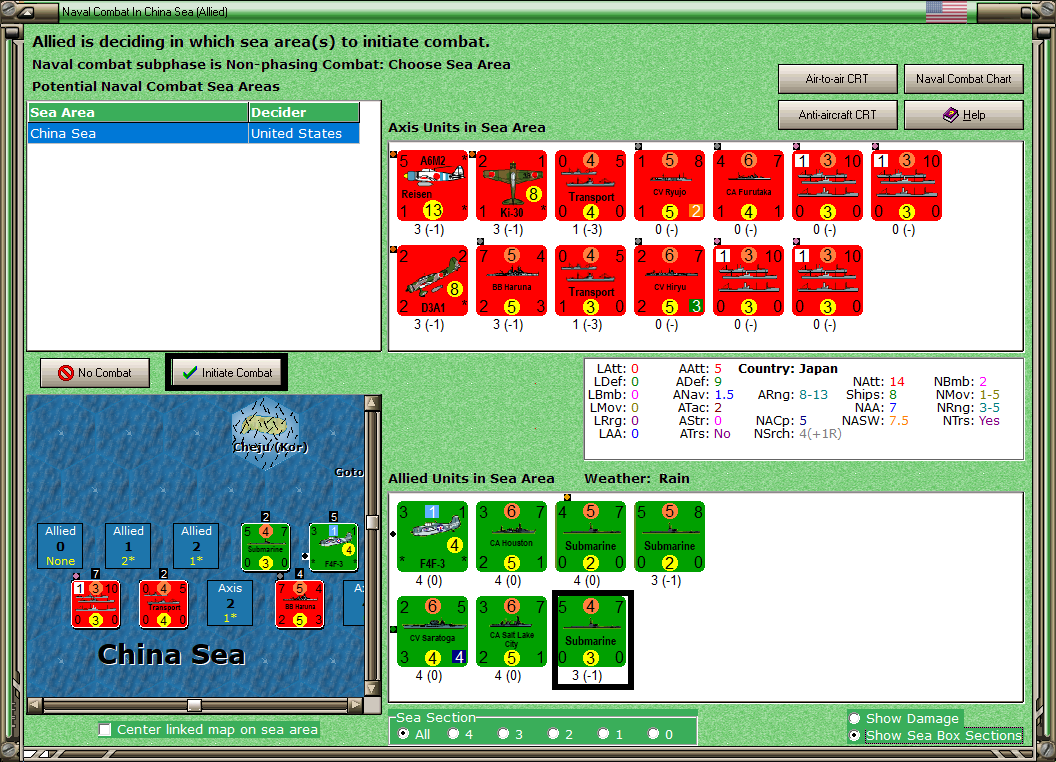This screenshot has height=762, width=1056.
Task: Select the CA Salt Lake City cruiser
Action: (511, 631)
